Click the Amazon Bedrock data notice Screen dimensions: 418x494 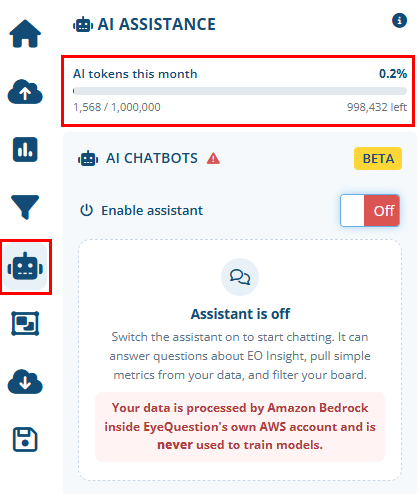click(x=240, y=426)
